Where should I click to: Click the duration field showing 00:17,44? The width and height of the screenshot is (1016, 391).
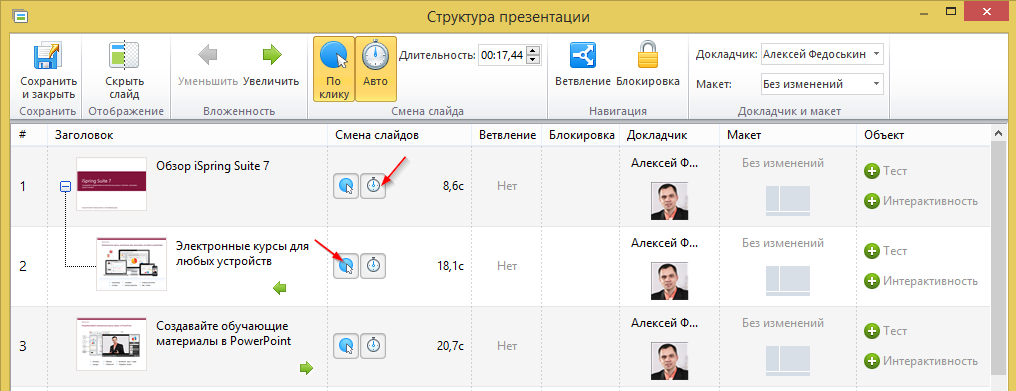pos(502,56)
